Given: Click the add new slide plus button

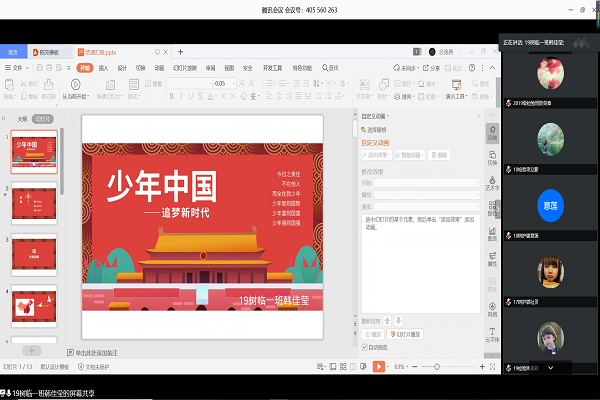Looking at the screenshot, I should (32, 351).
